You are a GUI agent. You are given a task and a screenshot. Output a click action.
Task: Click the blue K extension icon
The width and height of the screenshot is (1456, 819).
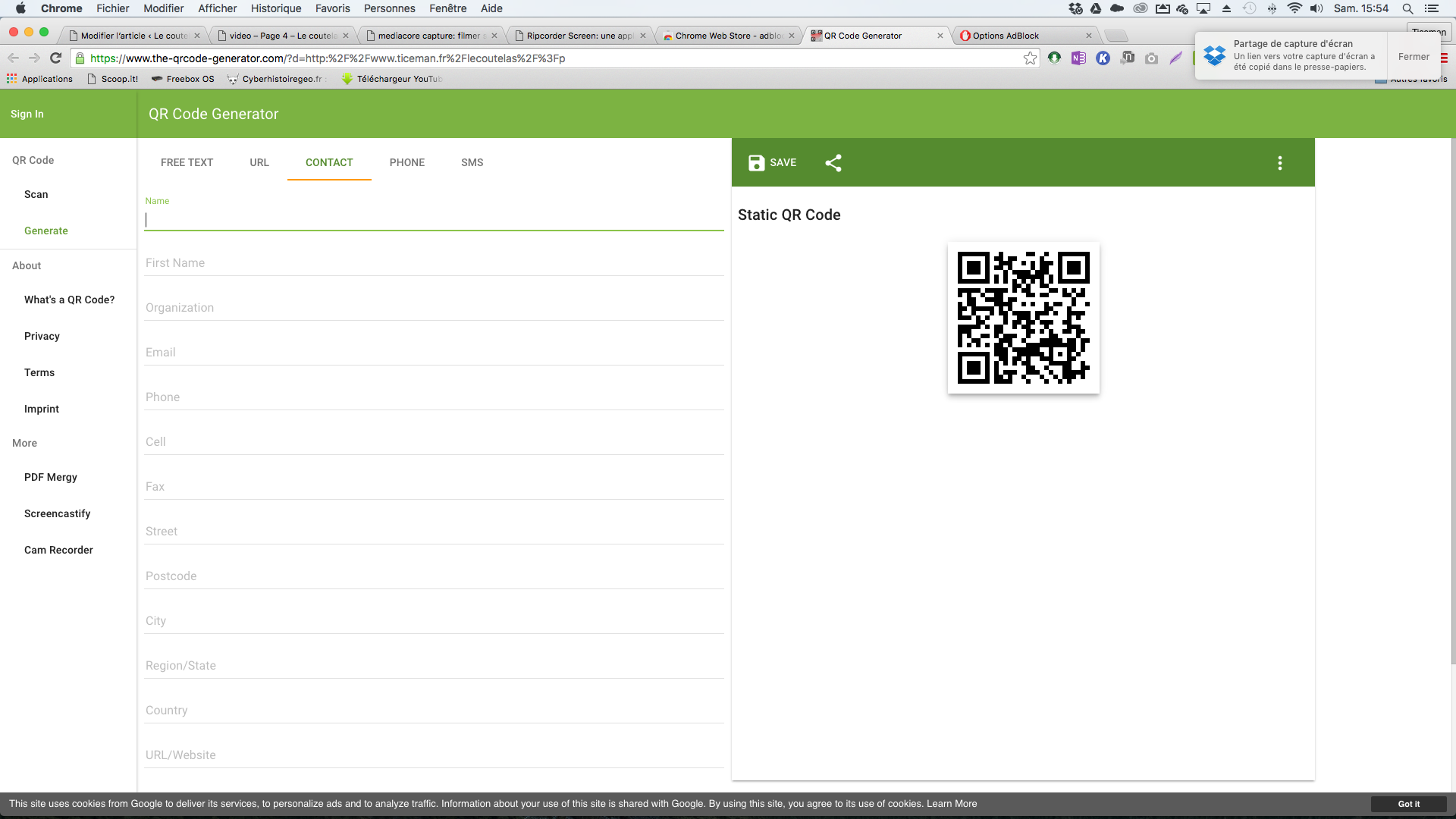pyautogui.click(x=1103, y=58)
